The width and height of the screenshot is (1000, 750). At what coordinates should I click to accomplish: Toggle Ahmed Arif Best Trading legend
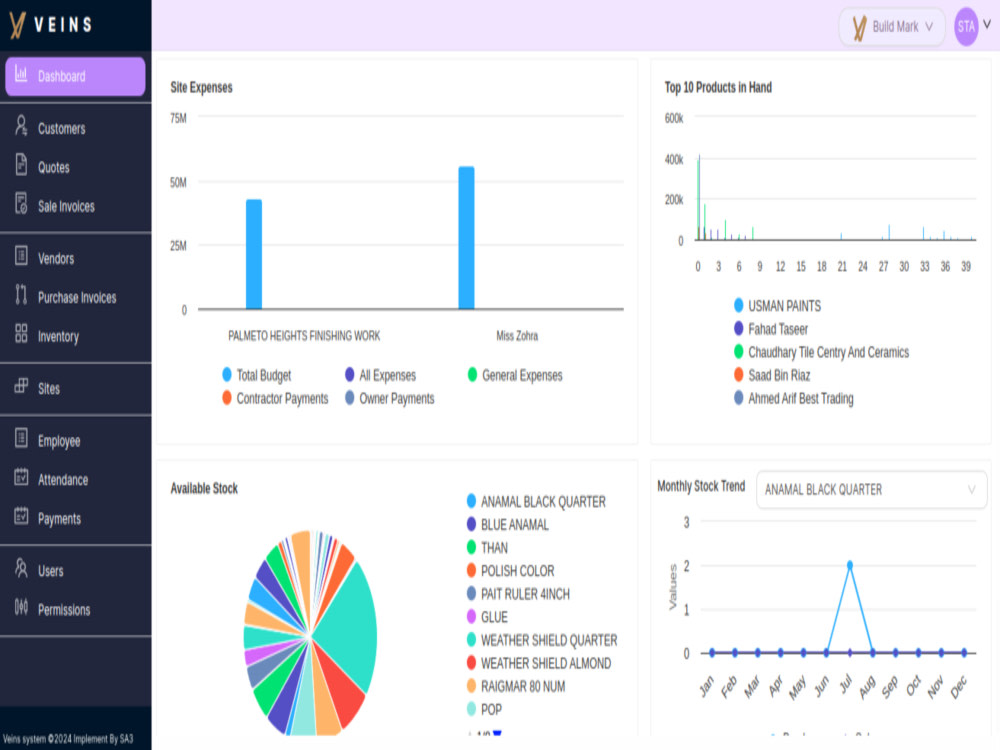click(x=793, y=399)
